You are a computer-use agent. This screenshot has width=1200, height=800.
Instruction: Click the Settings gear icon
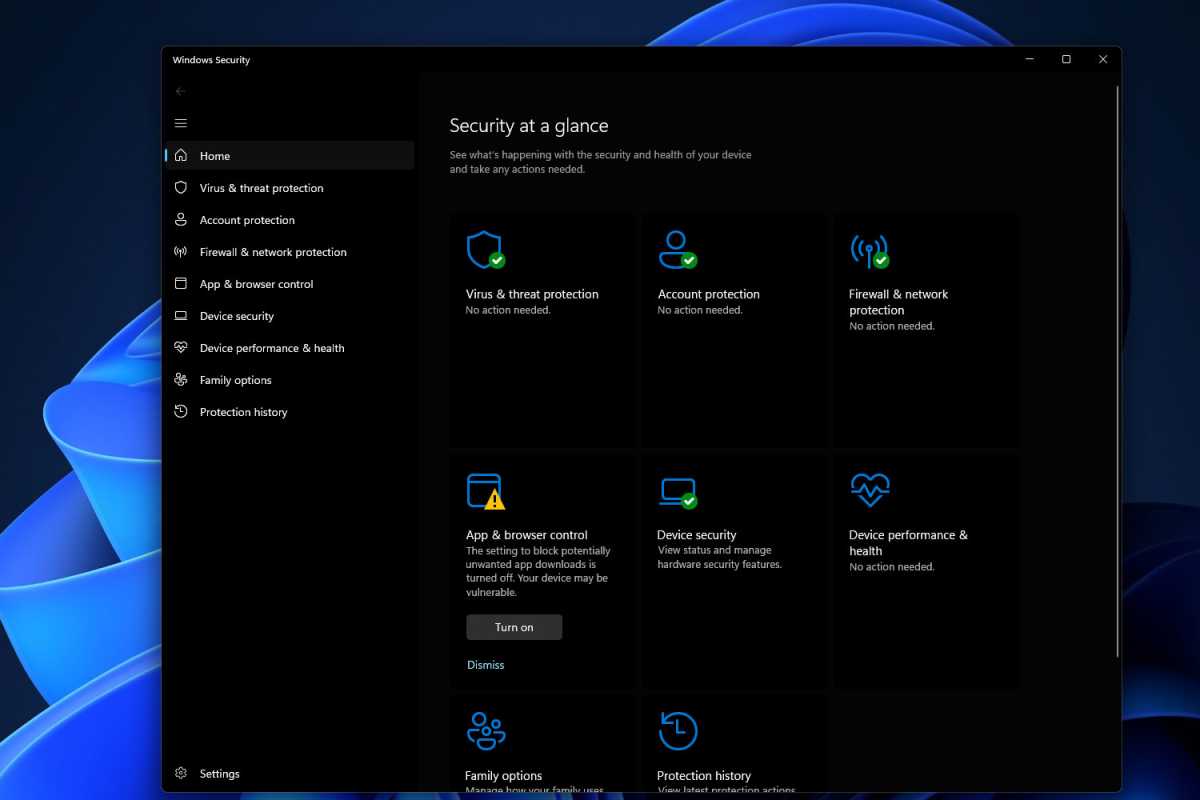point(180,773)
